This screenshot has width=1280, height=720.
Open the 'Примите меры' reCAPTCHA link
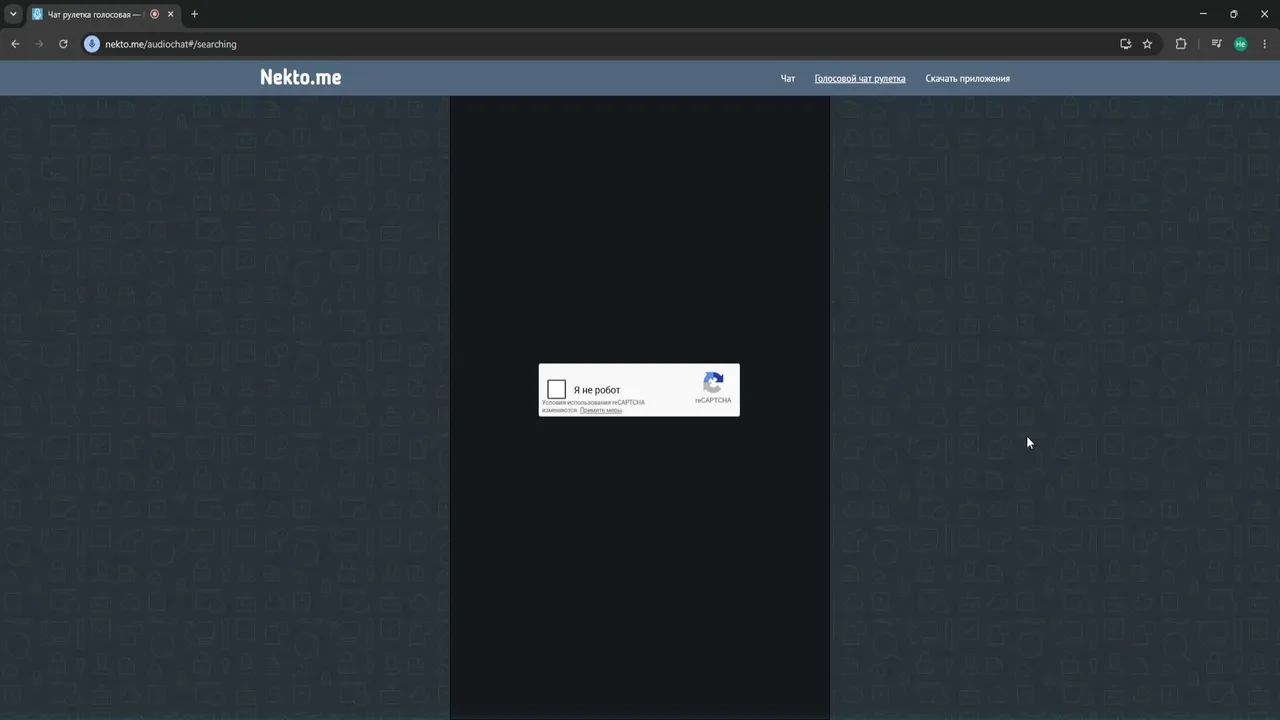click(x=601, y=410)
